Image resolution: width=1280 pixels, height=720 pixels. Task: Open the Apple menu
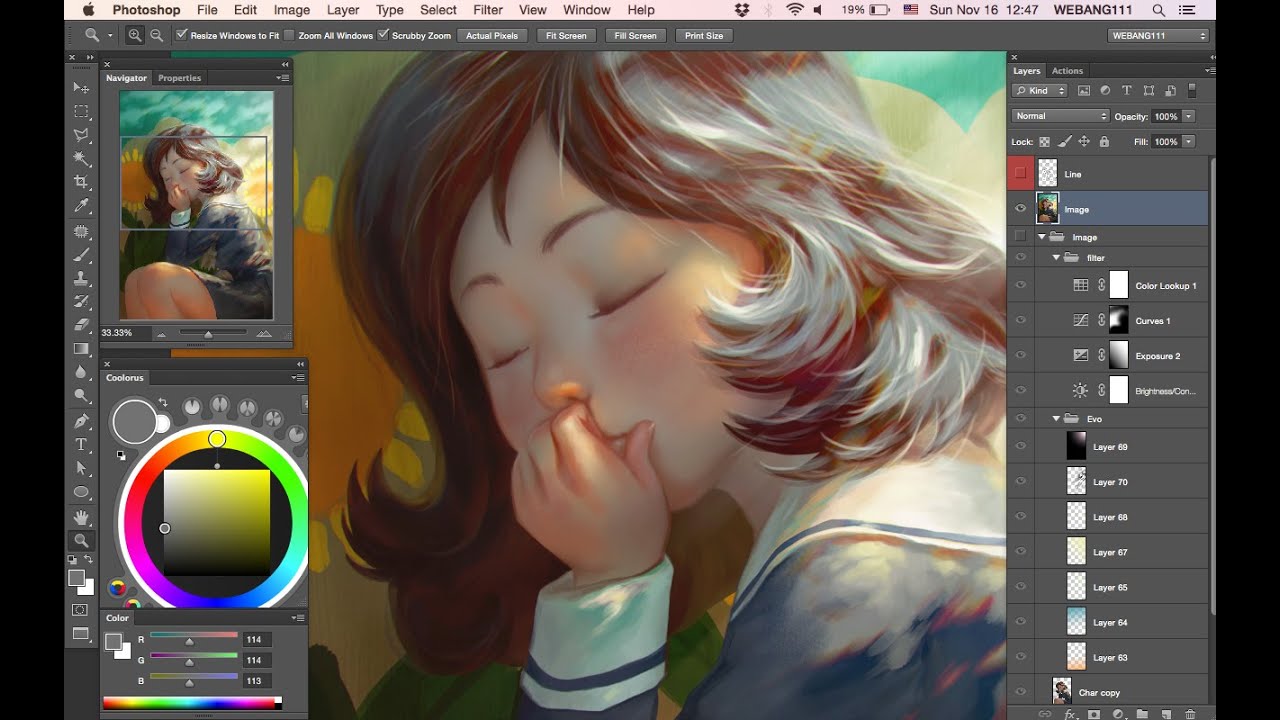tap(89, 10)
